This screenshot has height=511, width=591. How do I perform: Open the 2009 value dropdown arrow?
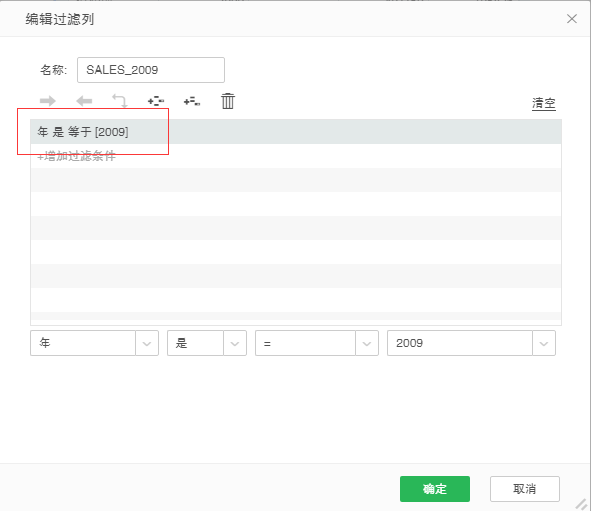point(544,343)
